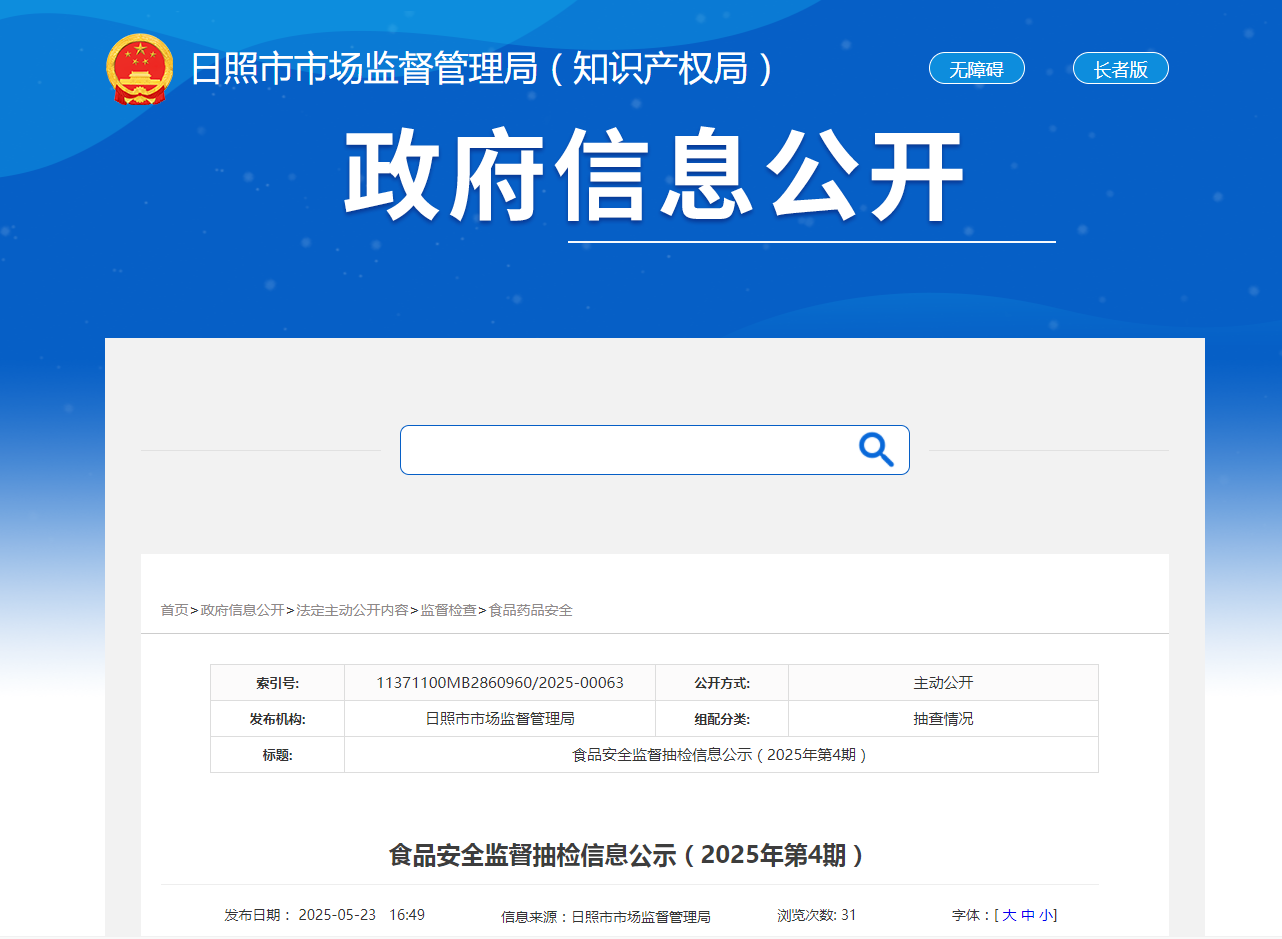Click publish date 2025-05-23 16:49
This screenshot has height=939, width=1282.
point(325,915)
